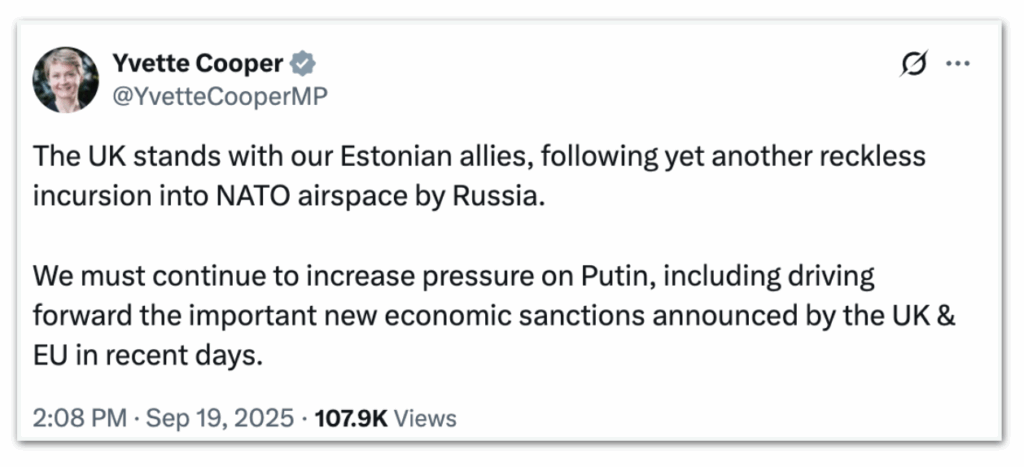Click the Grok slash-circle icon
This screenshot has width=1024, height=467.
click(912, 66)
